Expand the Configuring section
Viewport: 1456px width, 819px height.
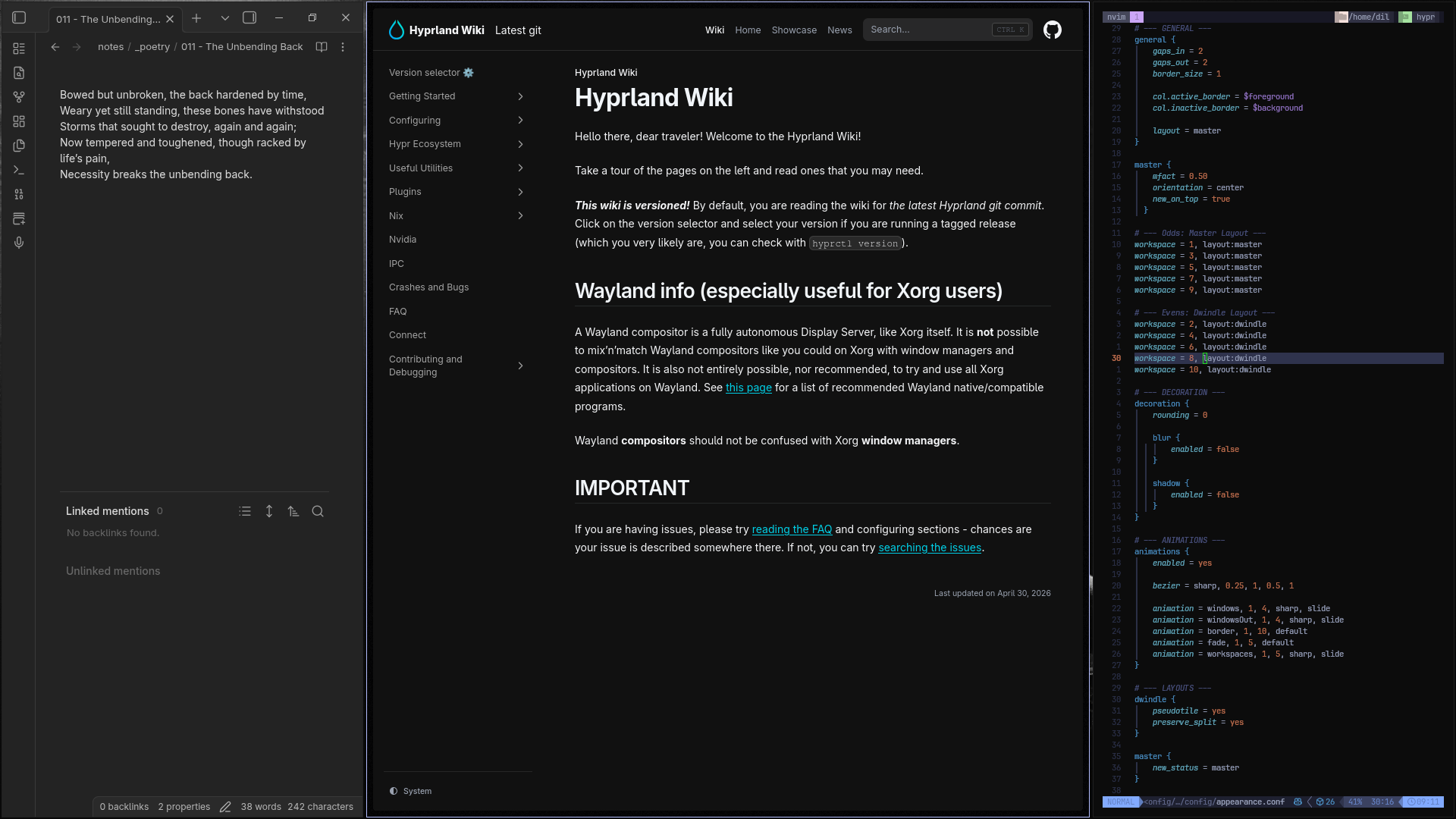(457, 121)
